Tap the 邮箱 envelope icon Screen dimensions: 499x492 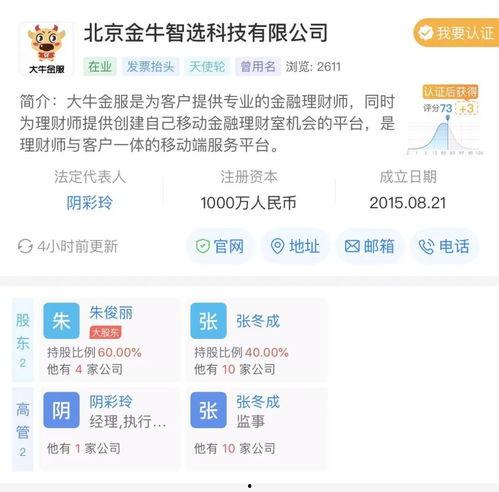coord(352,247)
